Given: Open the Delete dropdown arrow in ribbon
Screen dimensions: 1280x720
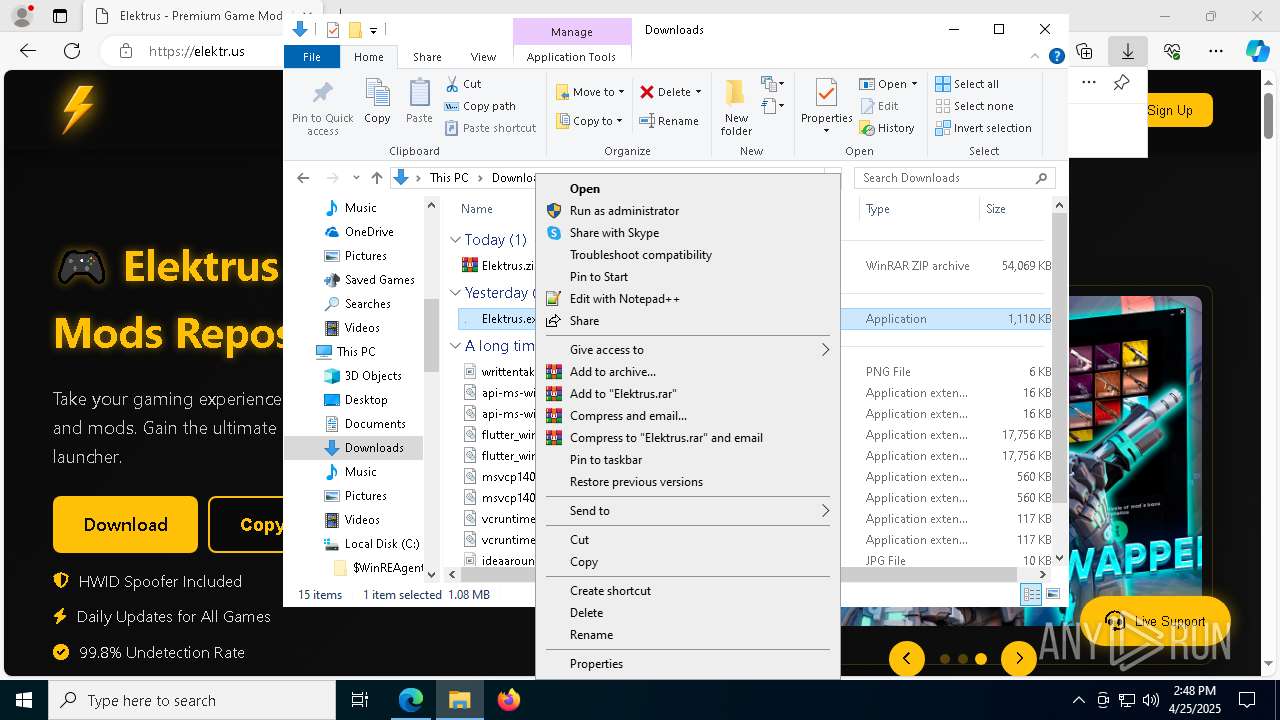Looking at the screenshot, I should click(x=698, y=92).
